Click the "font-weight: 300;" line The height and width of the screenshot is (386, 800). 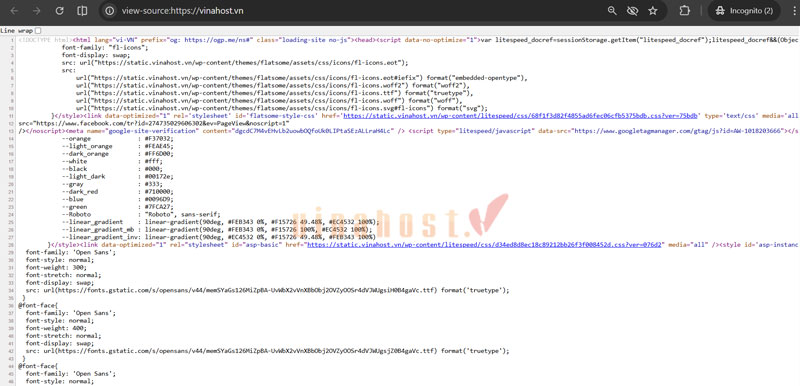56,267
